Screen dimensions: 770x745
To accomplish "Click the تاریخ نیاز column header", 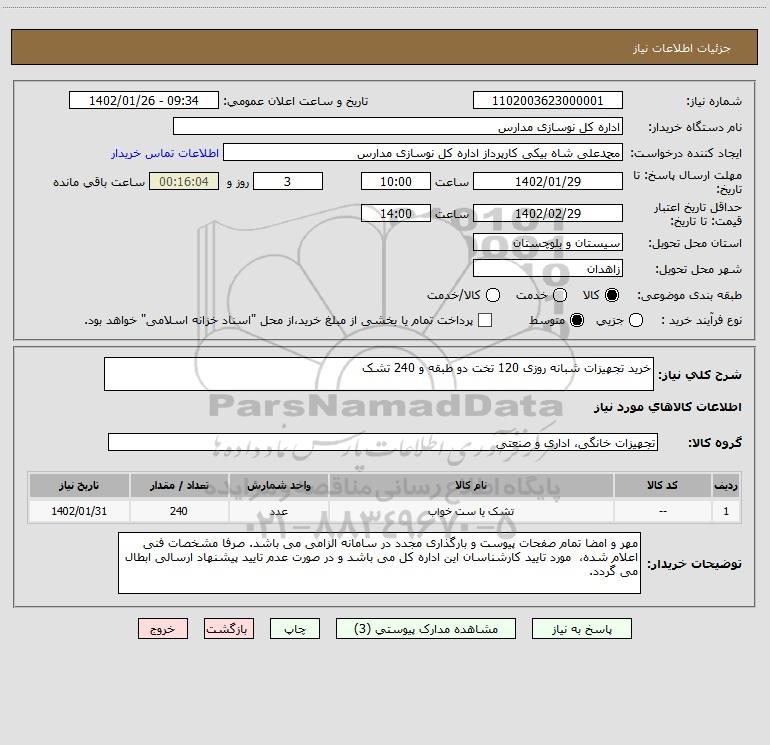I will coord(79,486).
